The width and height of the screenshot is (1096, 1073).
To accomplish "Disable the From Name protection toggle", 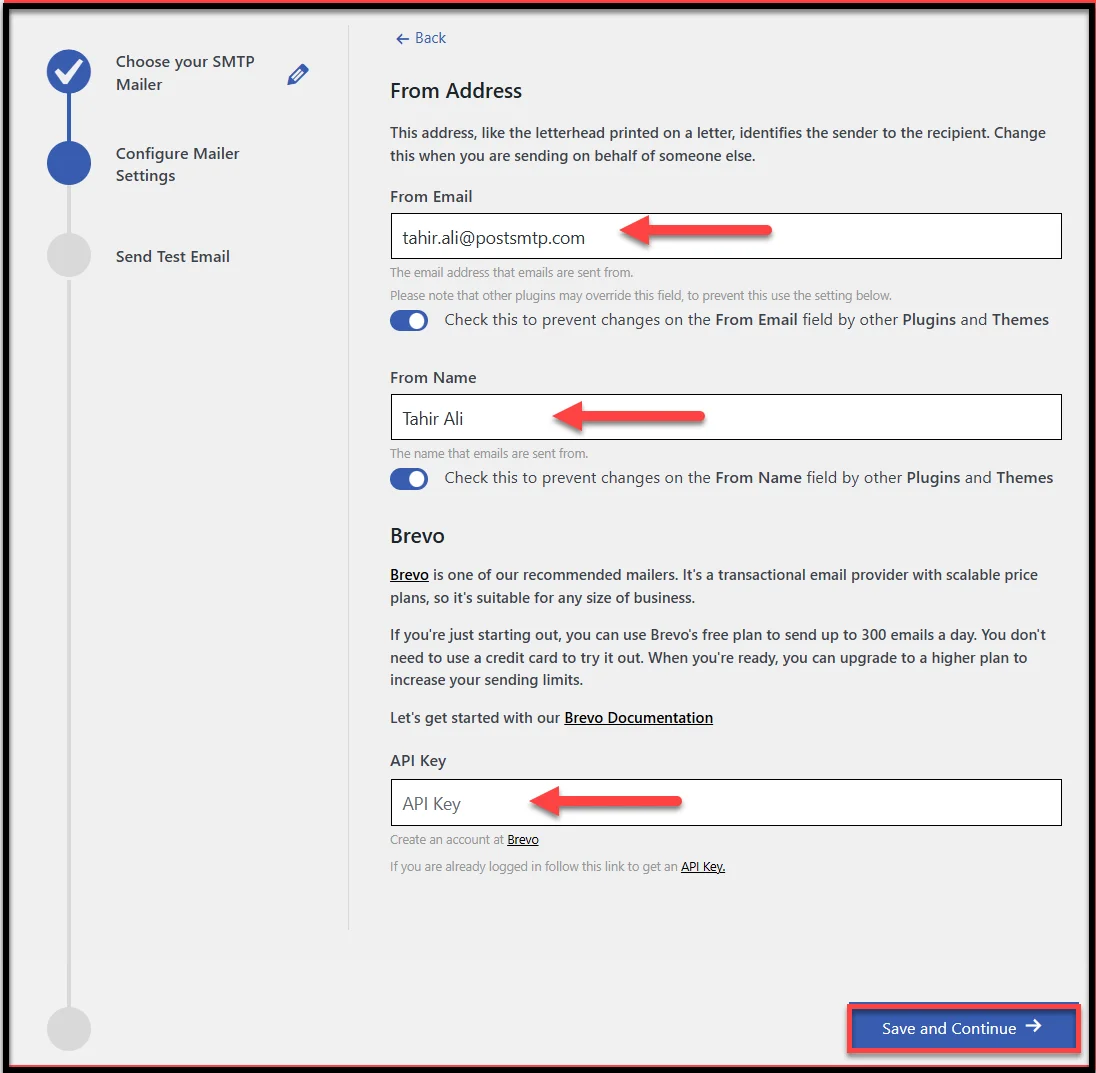I will 409,479.
